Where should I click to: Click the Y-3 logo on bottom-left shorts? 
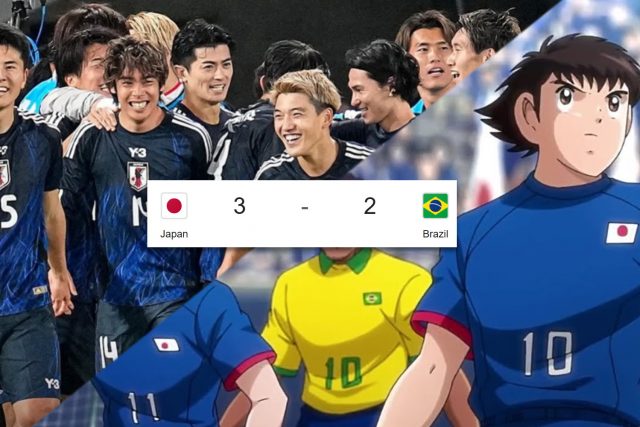pyautogui.click(x=52, y=383)
